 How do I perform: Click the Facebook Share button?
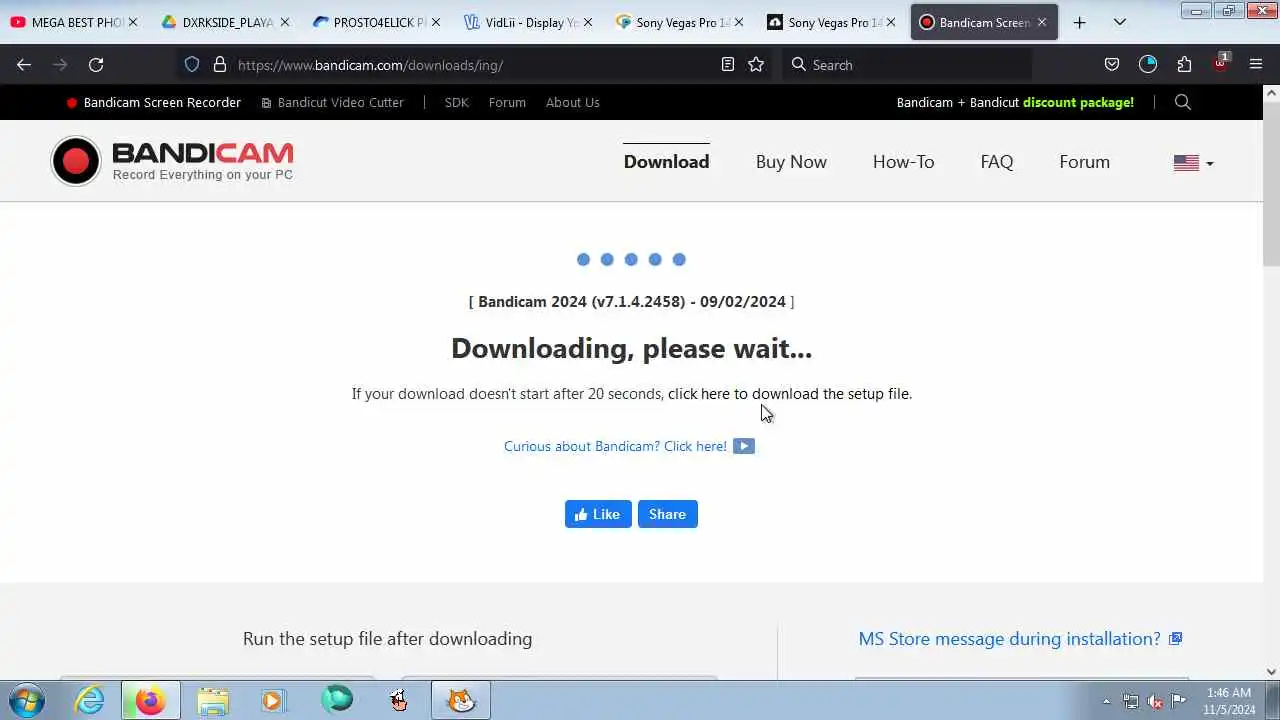tap(667, 514)
